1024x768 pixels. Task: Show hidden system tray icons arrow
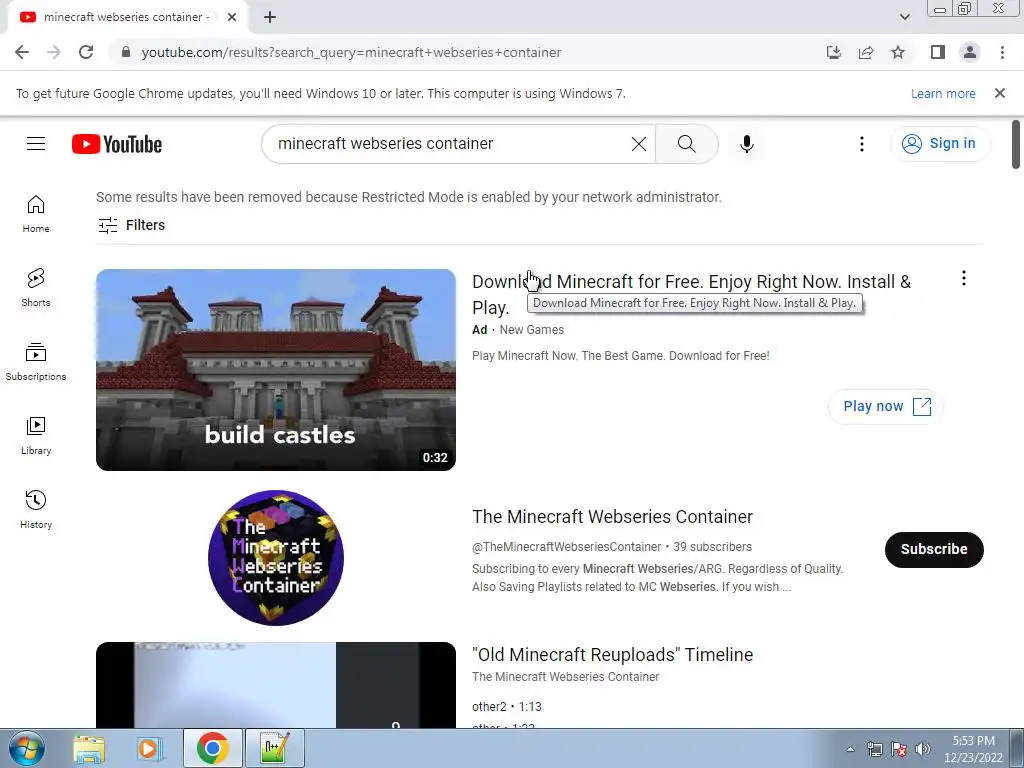coord(850,749)
